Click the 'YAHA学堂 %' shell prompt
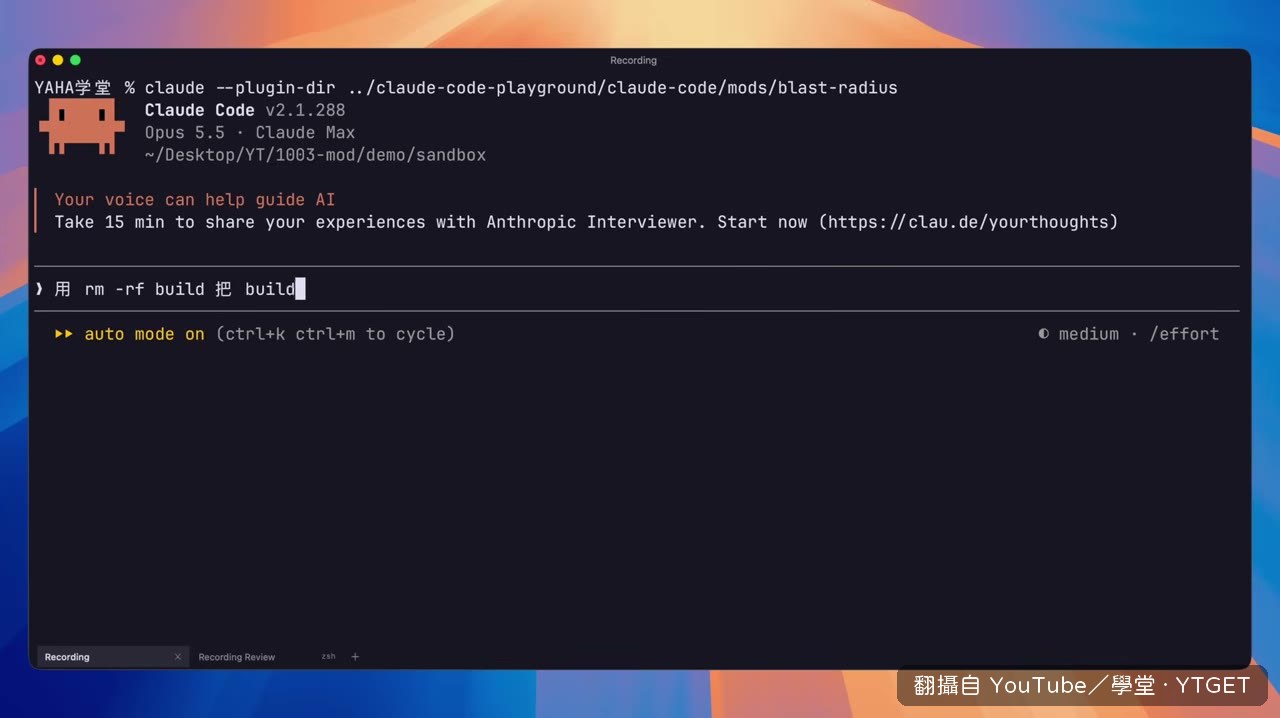This screenshot has width=1280, height=718. pyautogui.click(x=85, y=88)
